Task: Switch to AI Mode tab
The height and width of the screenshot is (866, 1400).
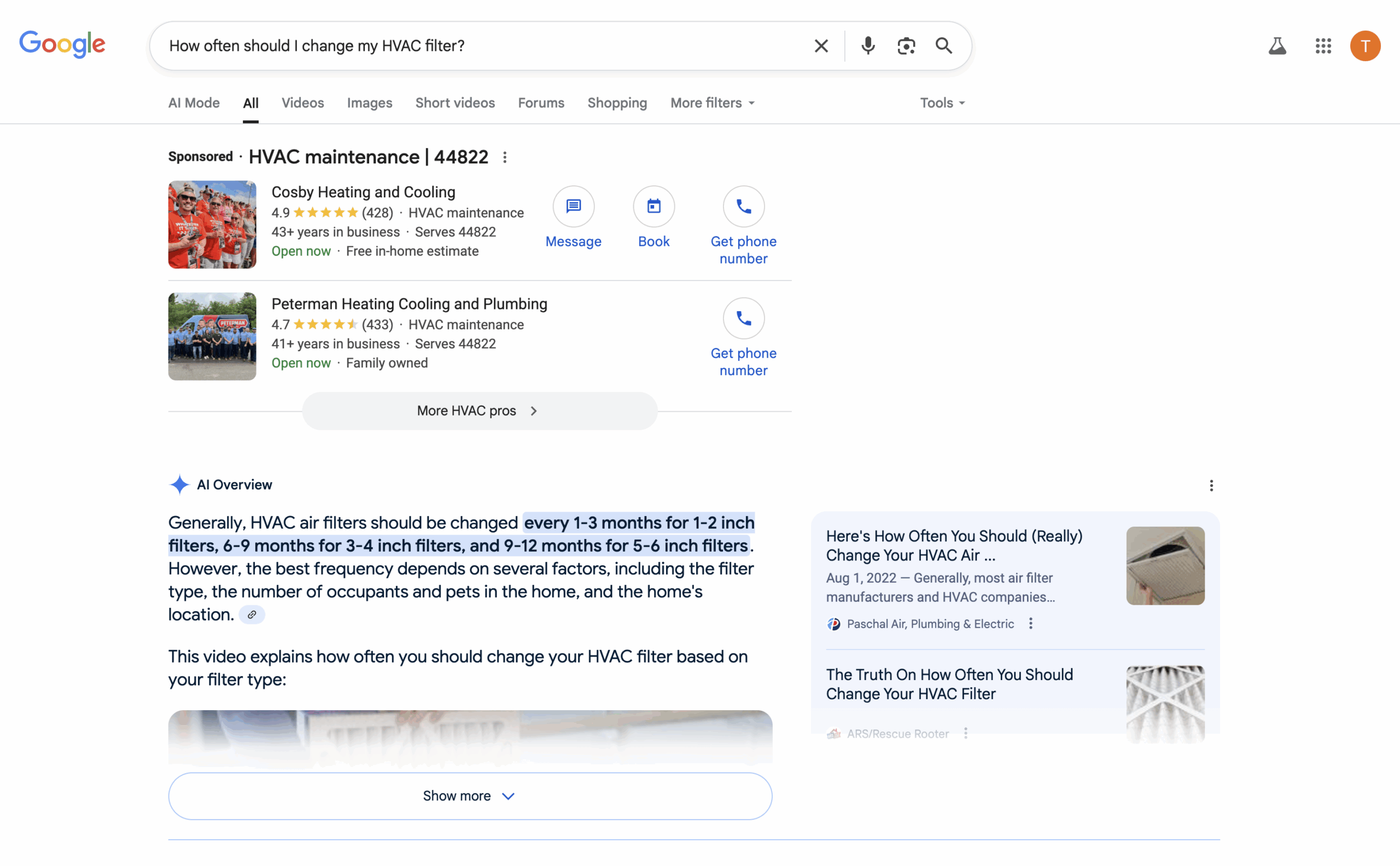Action: point(194,103)
